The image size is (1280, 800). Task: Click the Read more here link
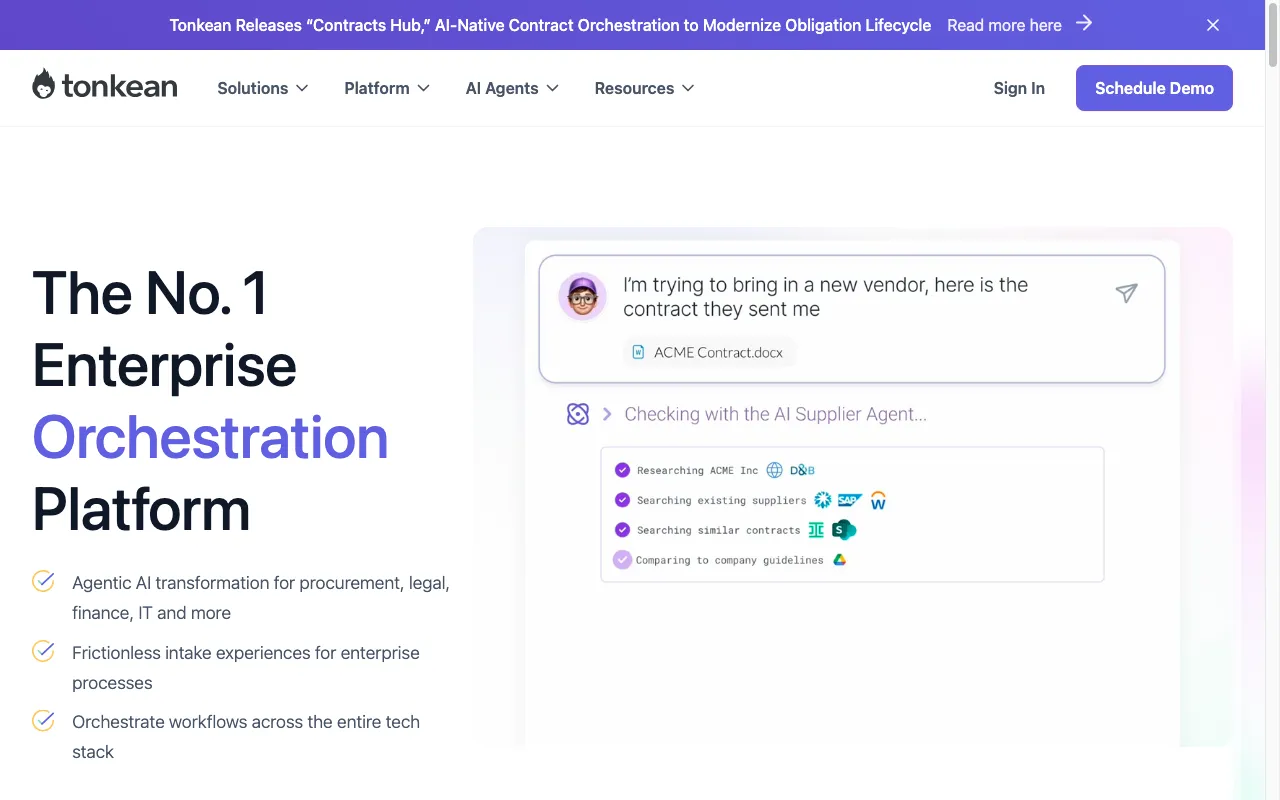tap(1004, 25)
